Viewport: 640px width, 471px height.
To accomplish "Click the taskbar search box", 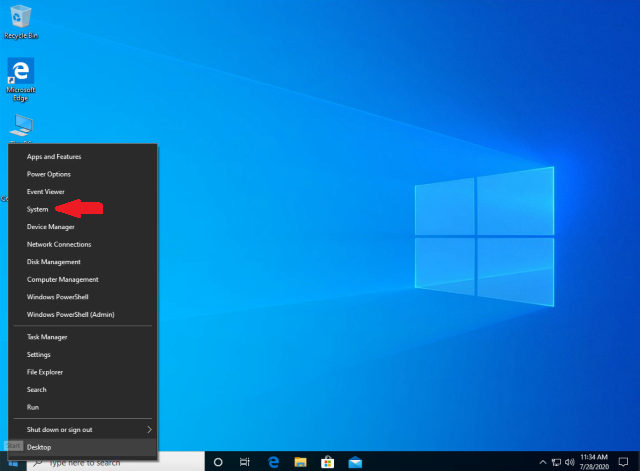I will (116, 463).
